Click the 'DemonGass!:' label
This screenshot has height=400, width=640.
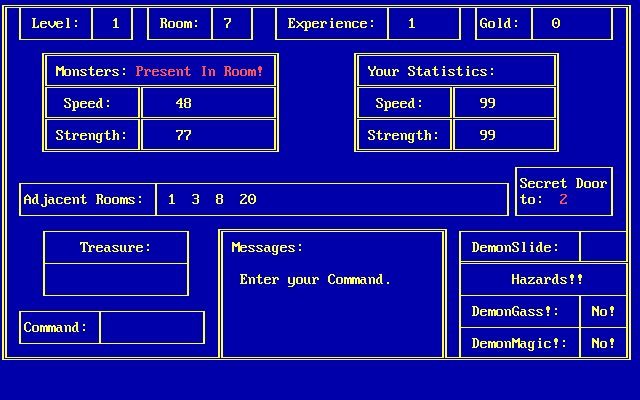coord(515,311)
